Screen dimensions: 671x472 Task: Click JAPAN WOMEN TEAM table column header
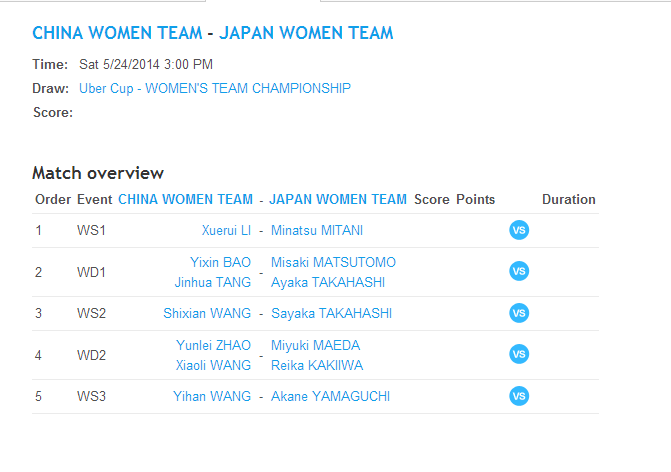338,199
